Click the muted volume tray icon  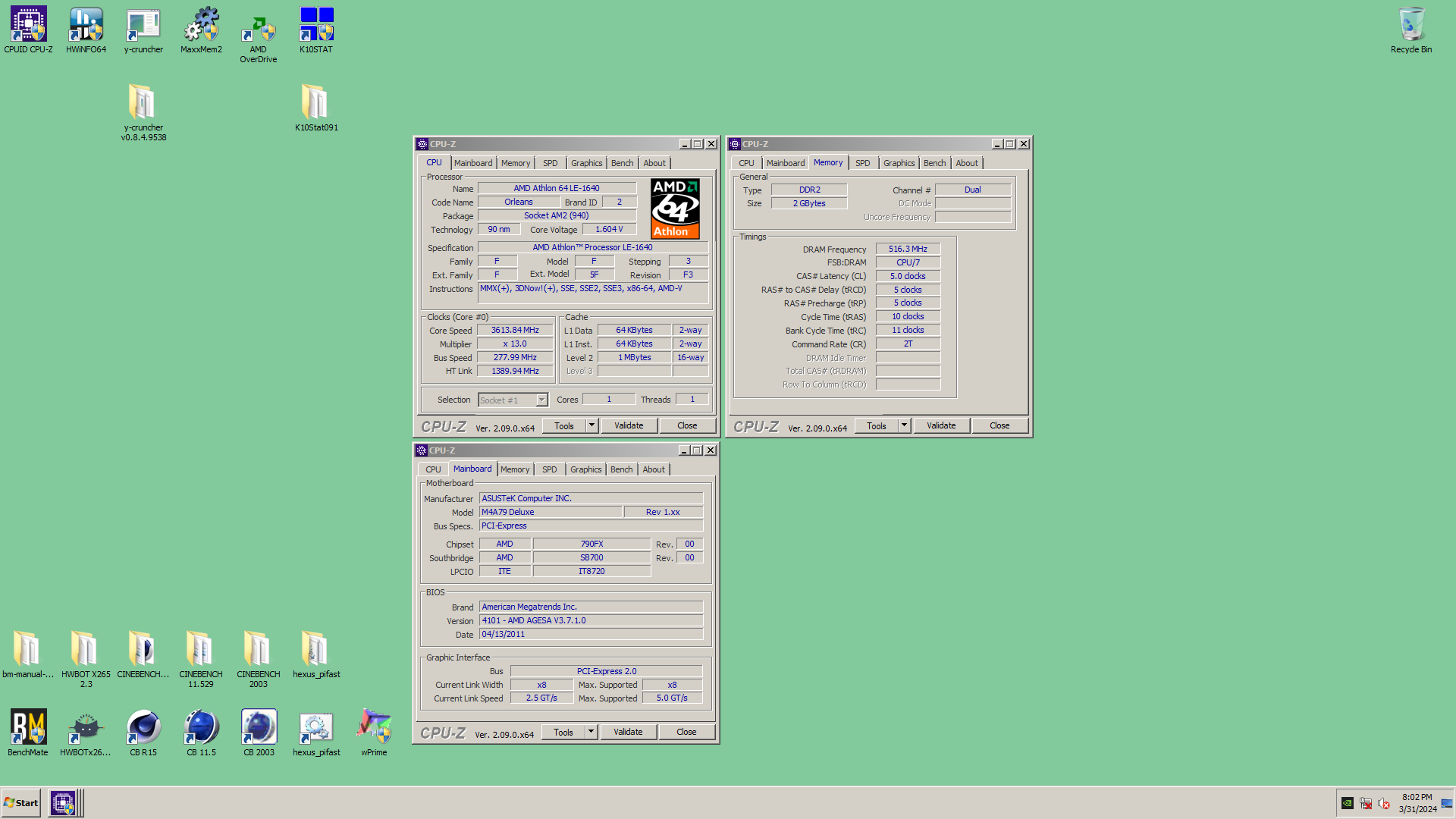tap(1383, 803)
